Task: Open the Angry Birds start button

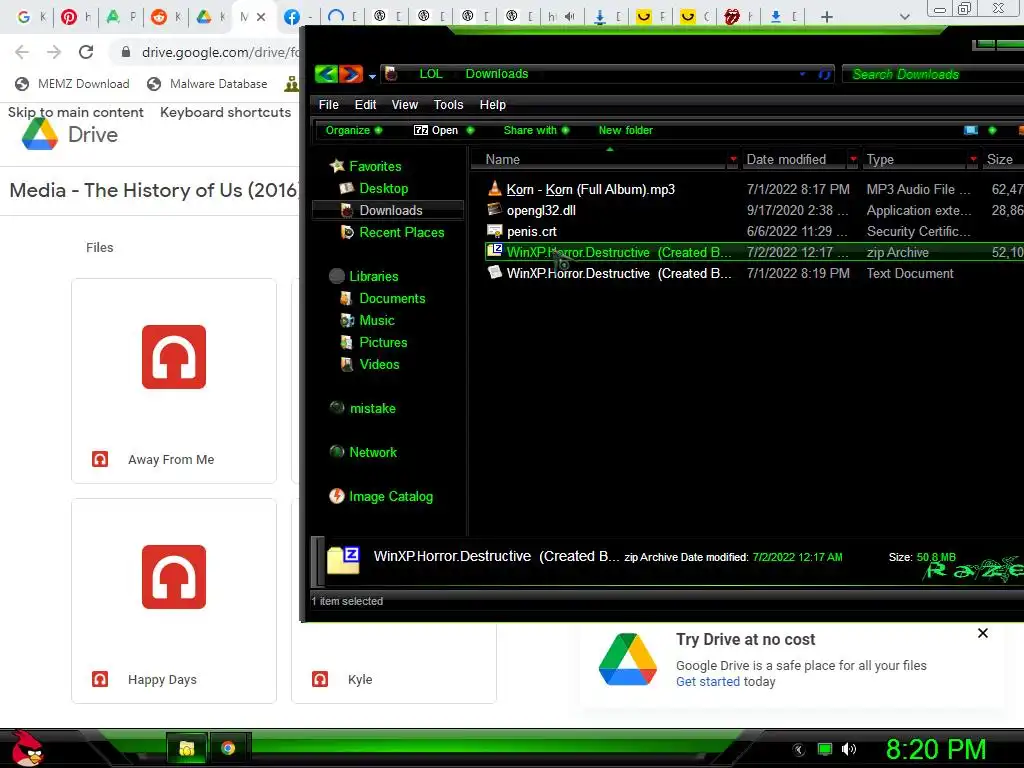Action: click(x=27, y=748)
